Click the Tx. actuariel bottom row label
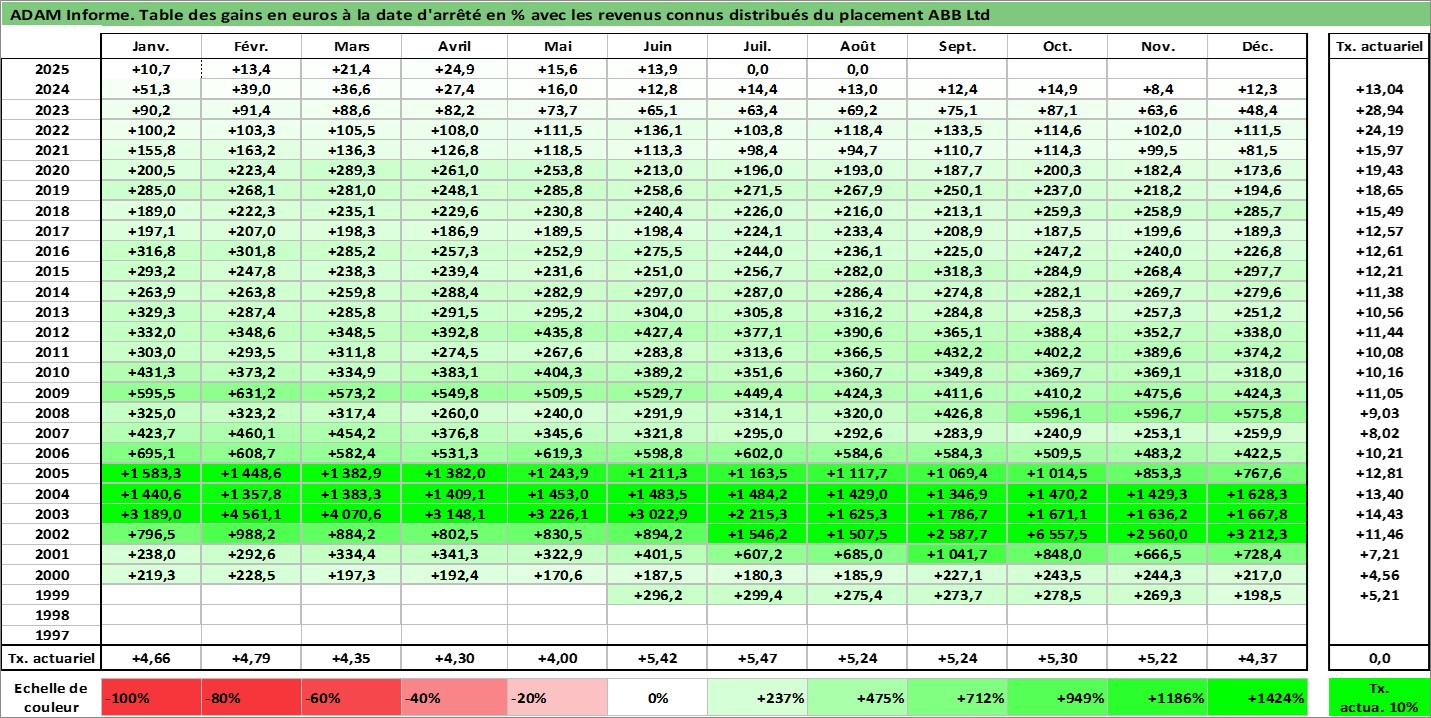The height and width of the screenshot is (718, 1431). (x=51, y=659)
